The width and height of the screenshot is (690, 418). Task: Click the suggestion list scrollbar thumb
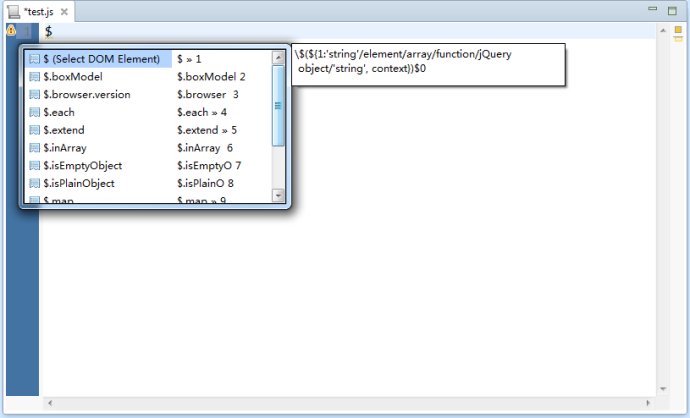click(278, 106)
